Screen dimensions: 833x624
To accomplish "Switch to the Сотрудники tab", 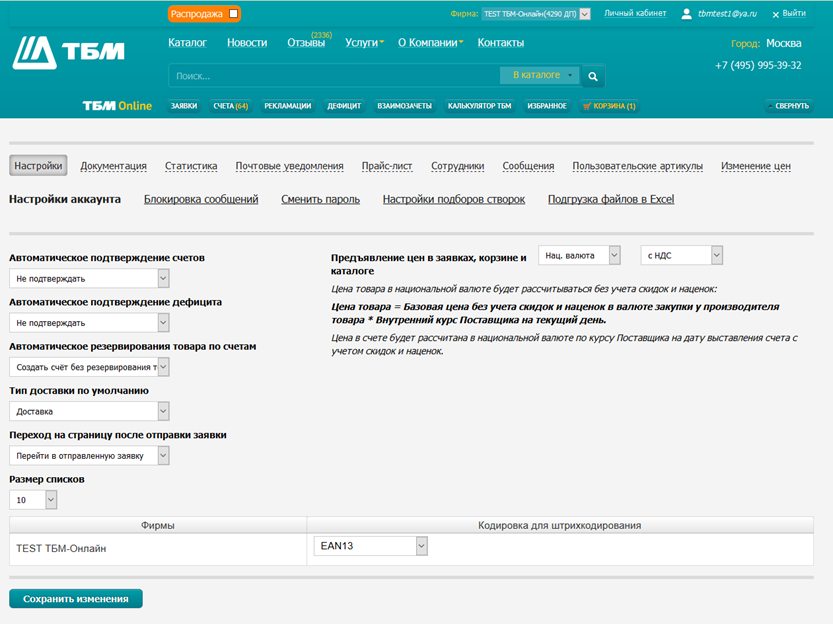I will [457, 166].
